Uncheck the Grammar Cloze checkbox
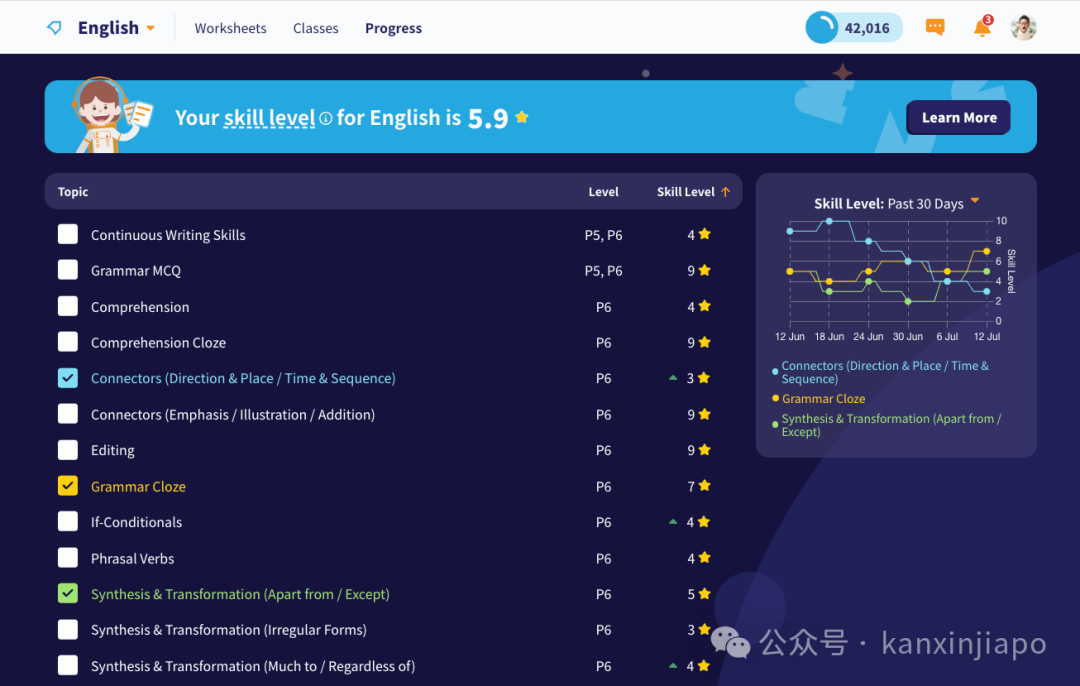Screen dimensions: 1080x686 tap(68, 486)
